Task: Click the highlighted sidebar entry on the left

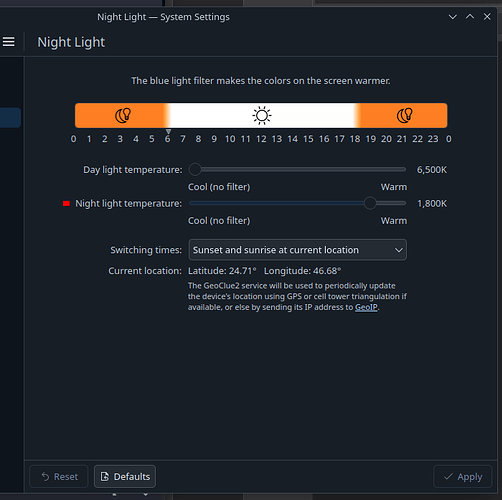Action: [x=10, y=117]
